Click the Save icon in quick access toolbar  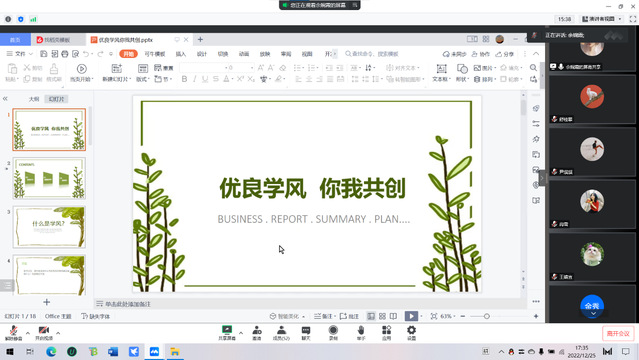[44, 54]
